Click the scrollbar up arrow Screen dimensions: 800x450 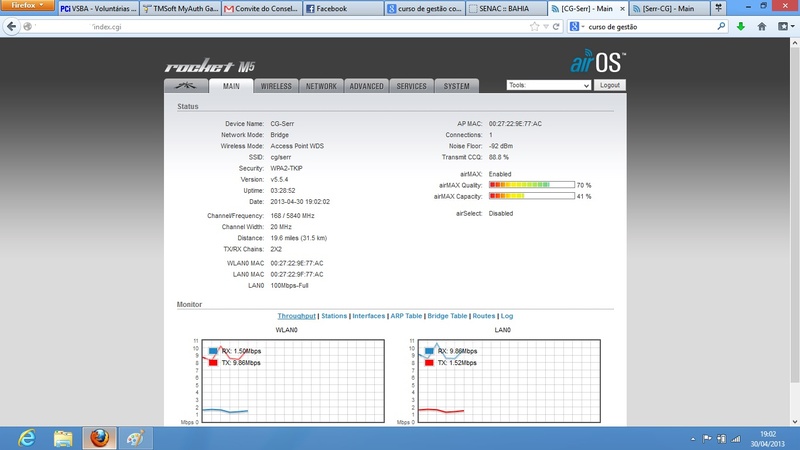[x=794, y=43]
